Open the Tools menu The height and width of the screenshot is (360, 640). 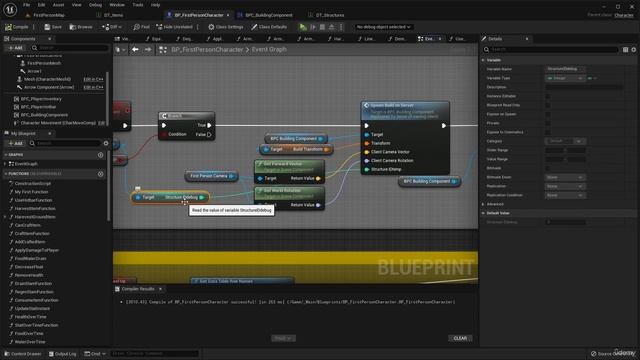(138, 5)
